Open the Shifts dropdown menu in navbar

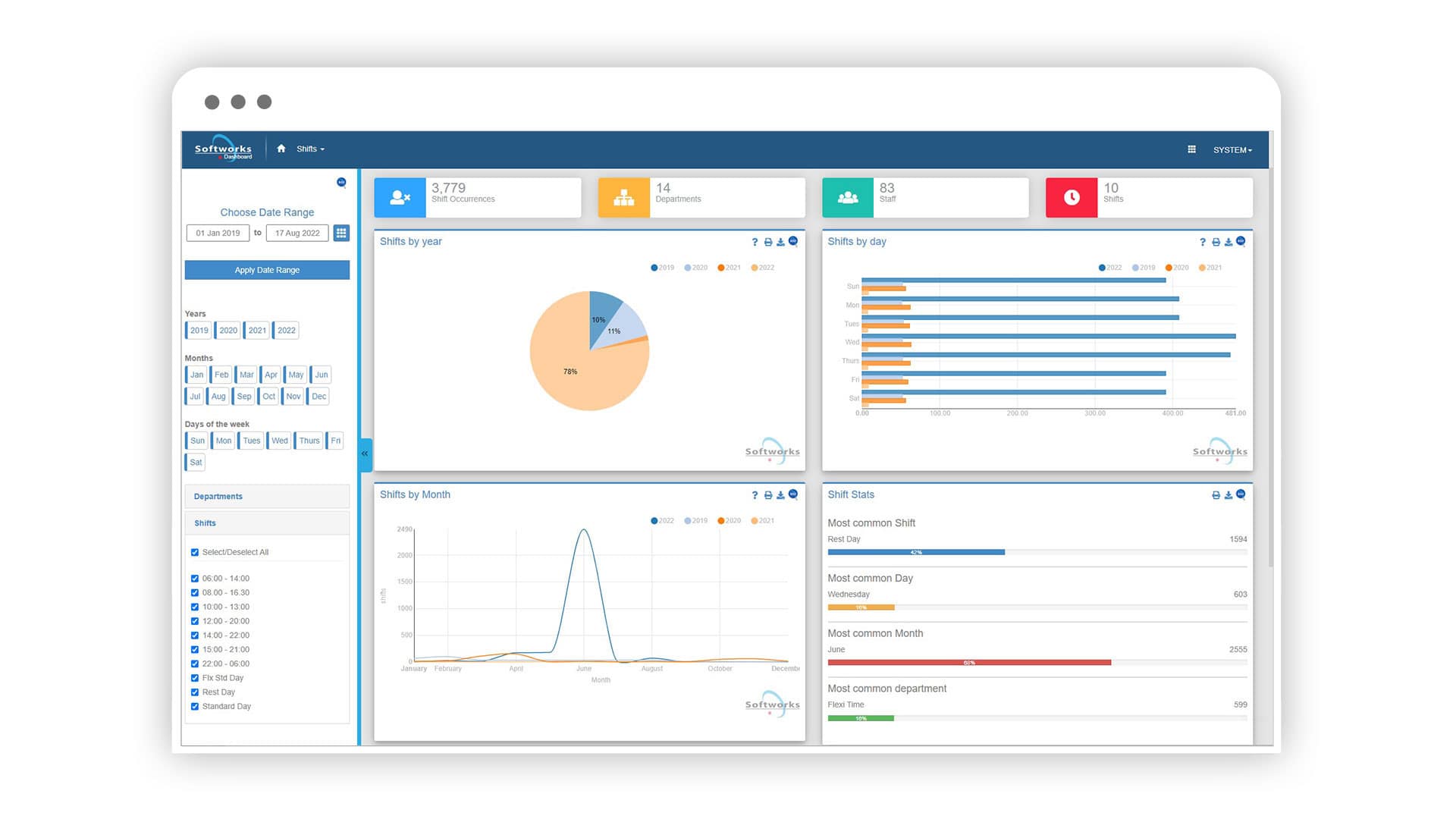(x=310, y=149)
